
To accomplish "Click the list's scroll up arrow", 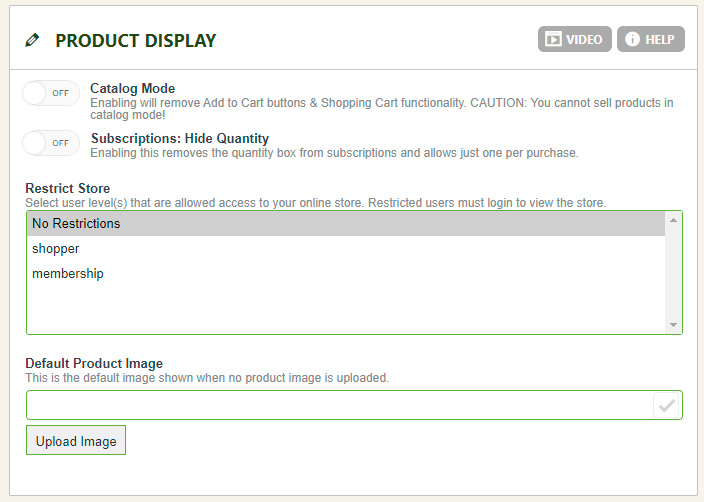I will pos(673,220).
